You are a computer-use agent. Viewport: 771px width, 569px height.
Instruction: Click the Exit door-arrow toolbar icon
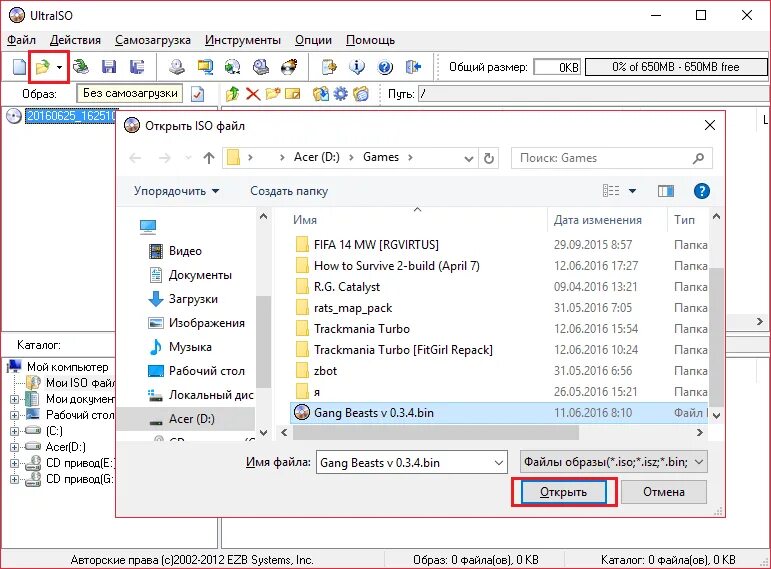tap(413, 66)
